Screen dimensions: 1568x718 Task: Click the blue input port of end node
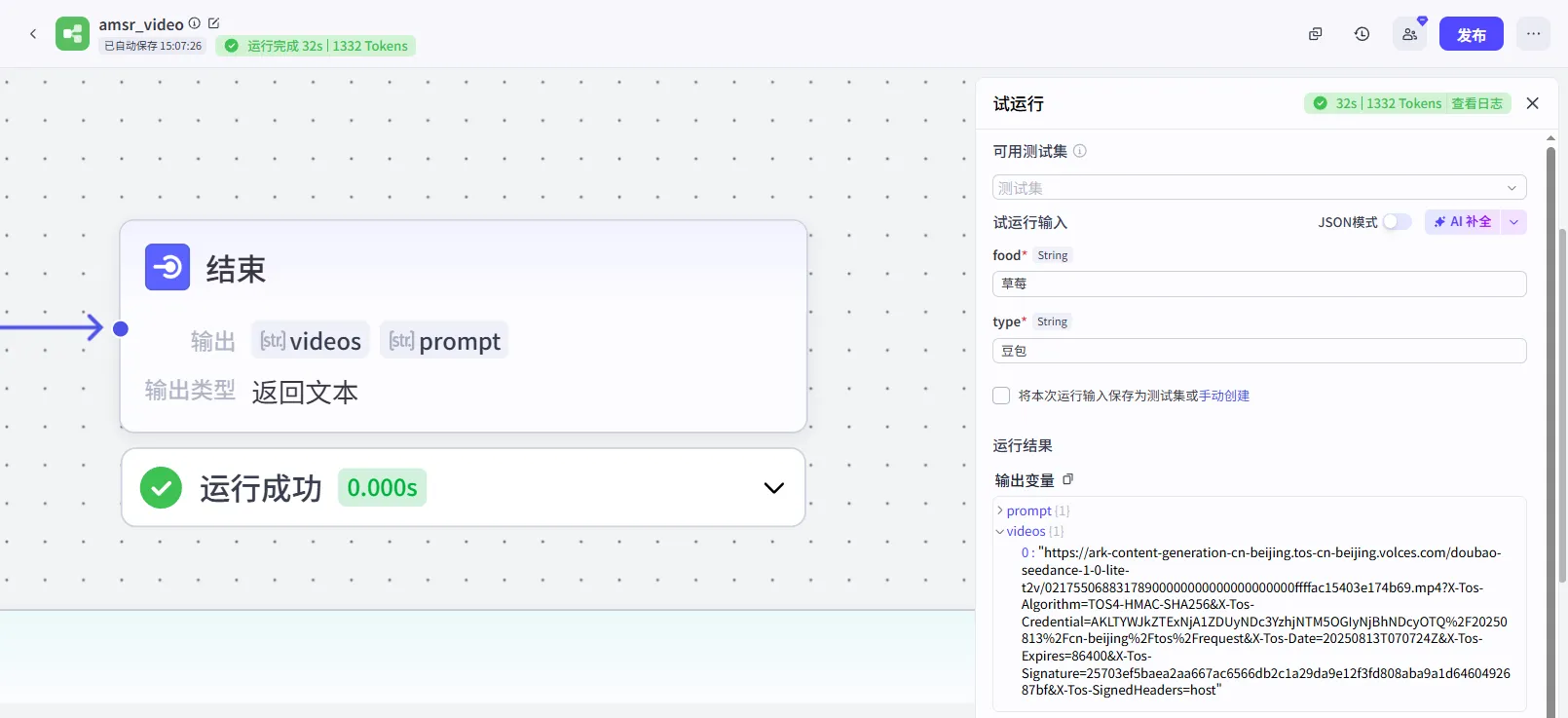pyautogui.click(x=121, y=328)
